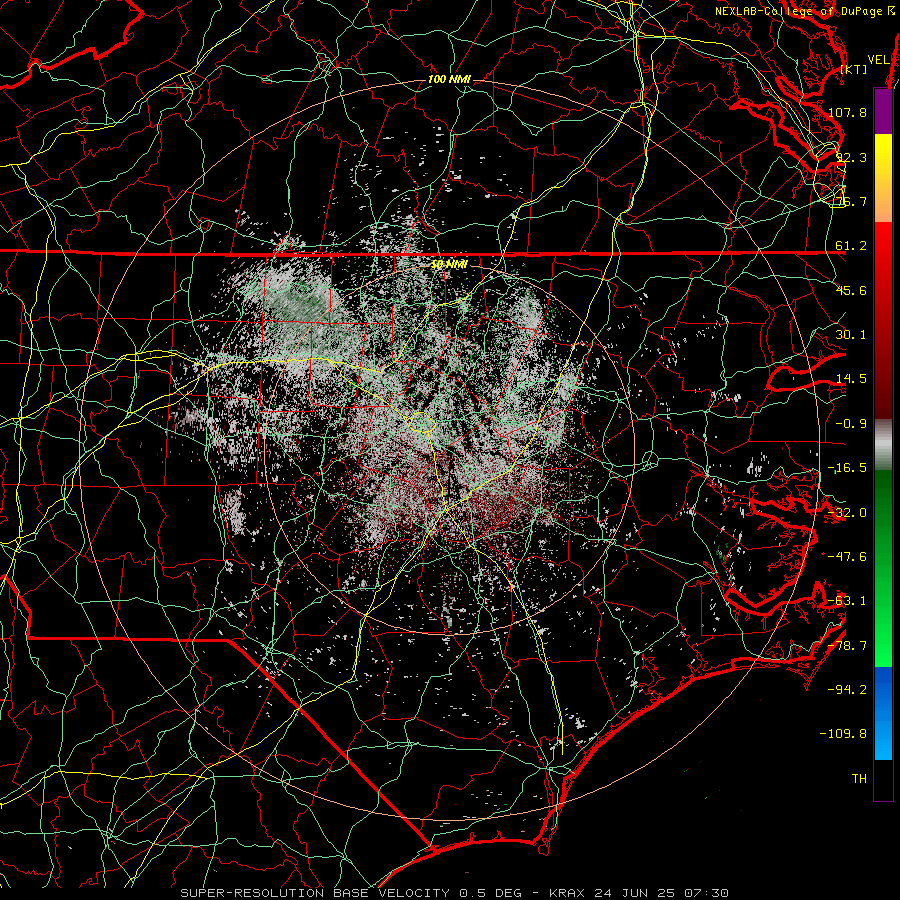Image resolution: width=900 pixels, height=900 pixels.
Task: Click the 100 NMI range ring label
Action: coord(449,79)
